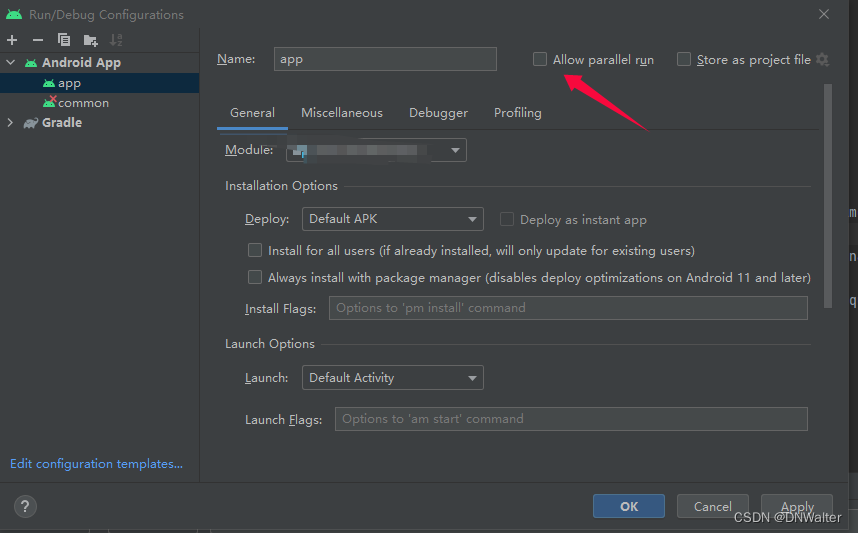Click the vertical scrollbar of settings panel
858x533 pixels.
tap(827, 196)
